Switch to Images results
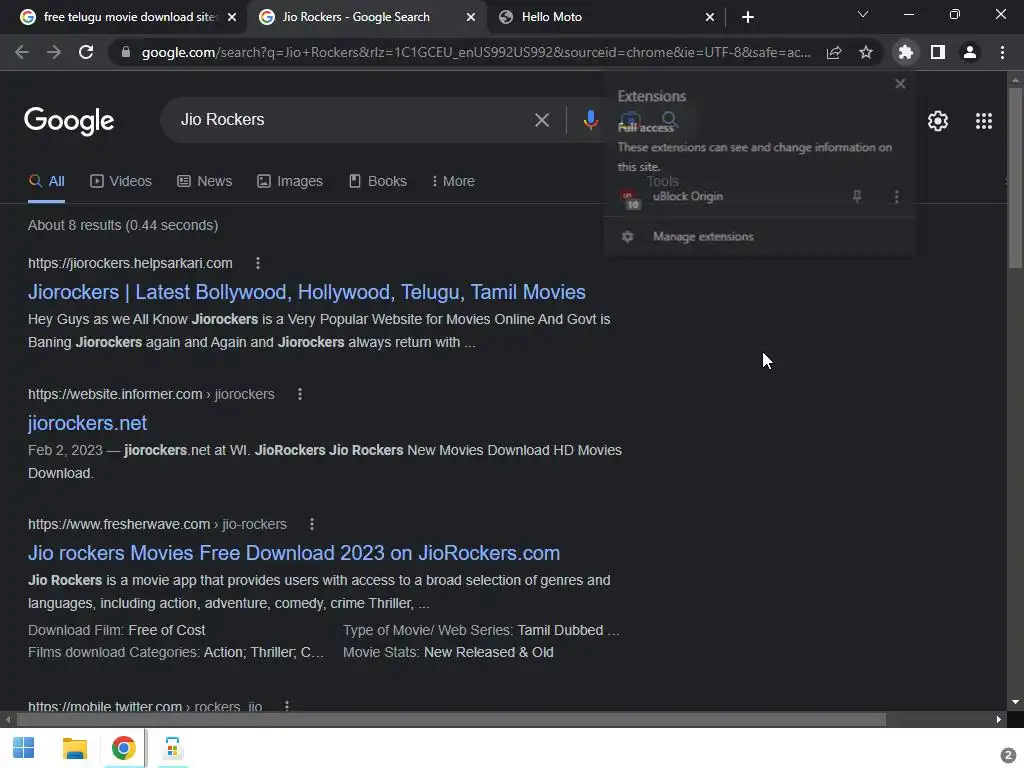 click(x=290, y=182)
